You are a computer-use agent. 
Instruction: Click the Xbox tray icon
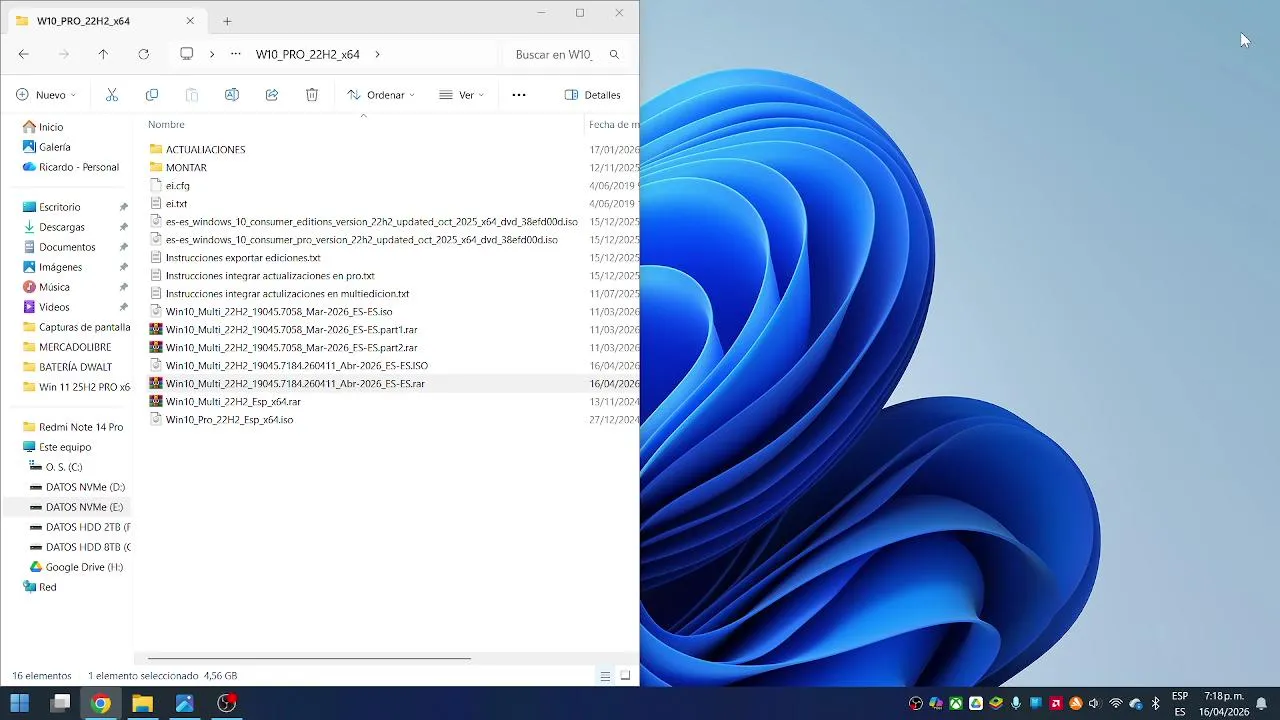click(956, 703)
